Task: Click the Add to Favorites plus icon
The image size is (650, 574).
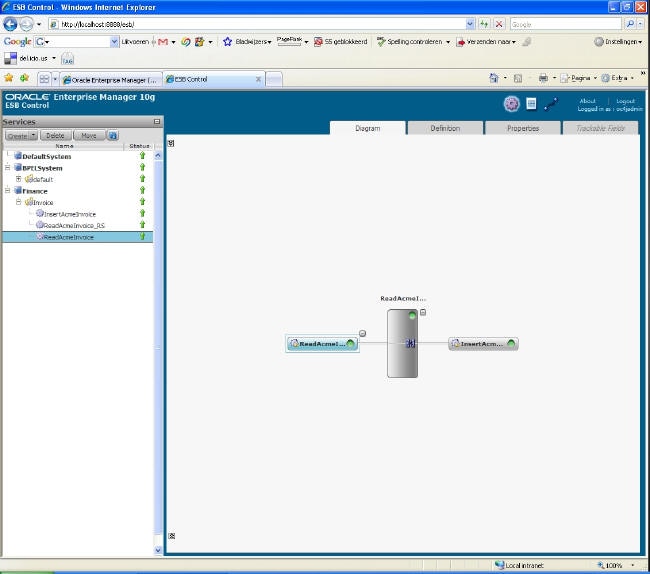Action: (24, 78)
